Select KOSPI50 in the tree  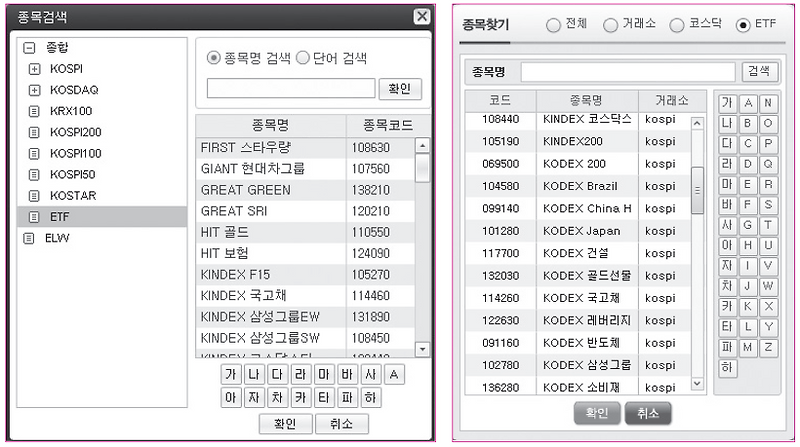(x=72, y=175)
